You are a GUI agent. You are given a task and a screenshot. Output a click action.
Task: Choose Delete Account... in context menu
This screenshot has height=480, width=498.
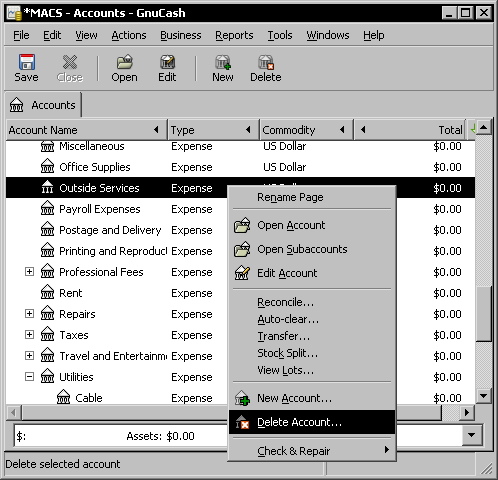[x=312, y=422]
